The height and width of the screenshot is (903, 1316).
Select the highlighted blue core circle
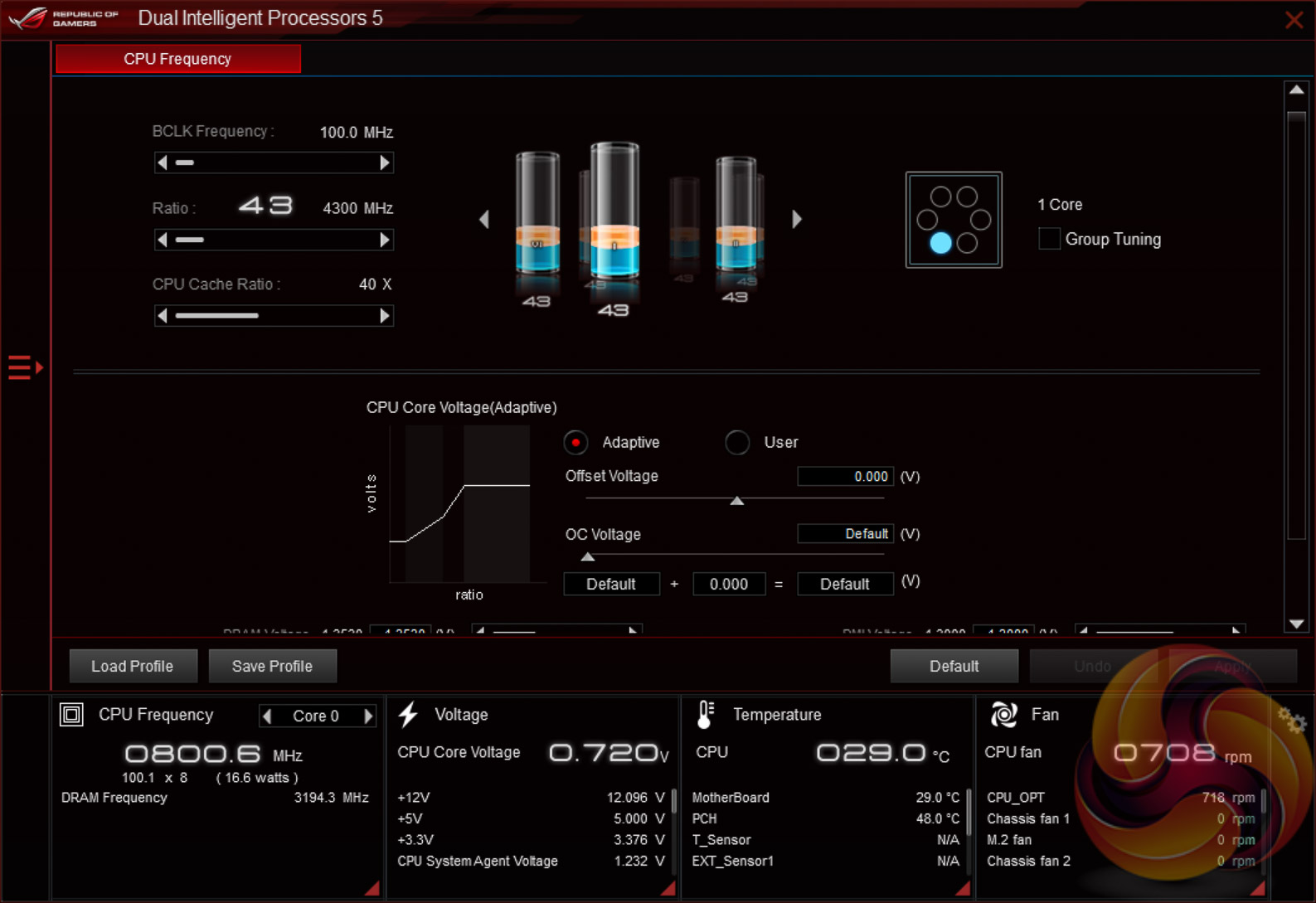(940, 243)
